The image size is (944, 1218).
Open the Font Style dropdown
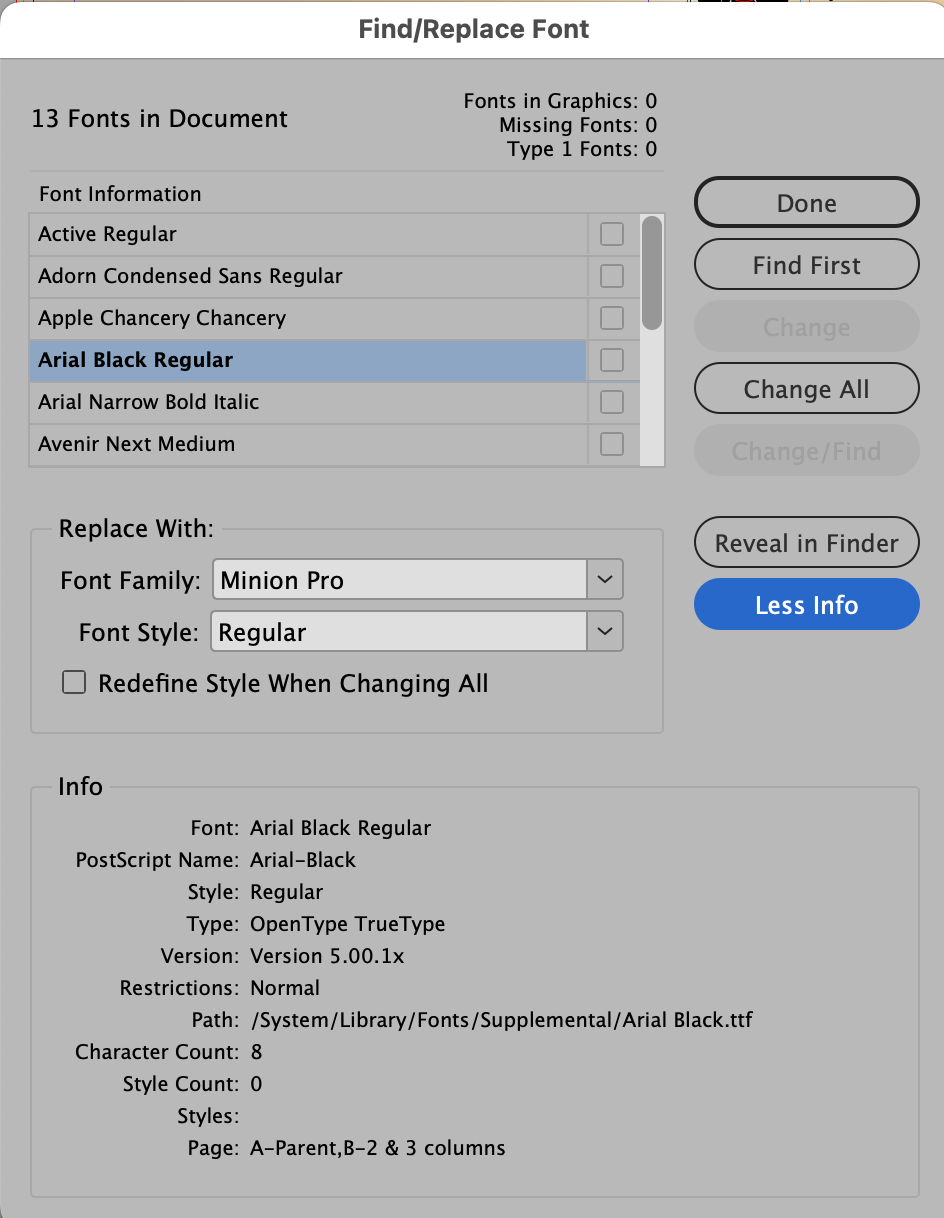pyautogui.click(x=604, y=631)
